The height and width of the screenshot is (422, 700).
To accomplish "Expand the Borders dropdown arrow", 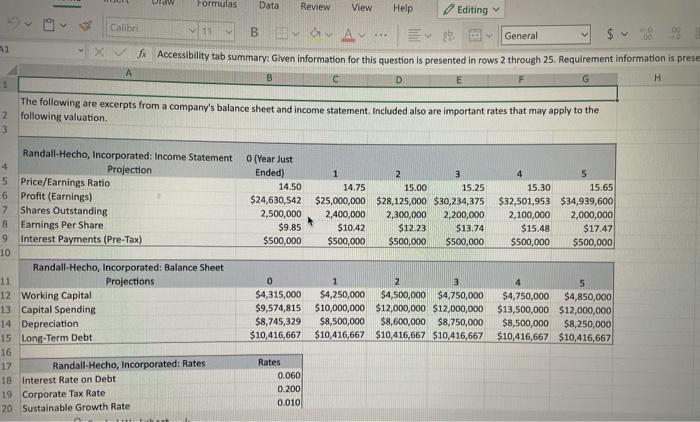I will (x=296, y=33).
